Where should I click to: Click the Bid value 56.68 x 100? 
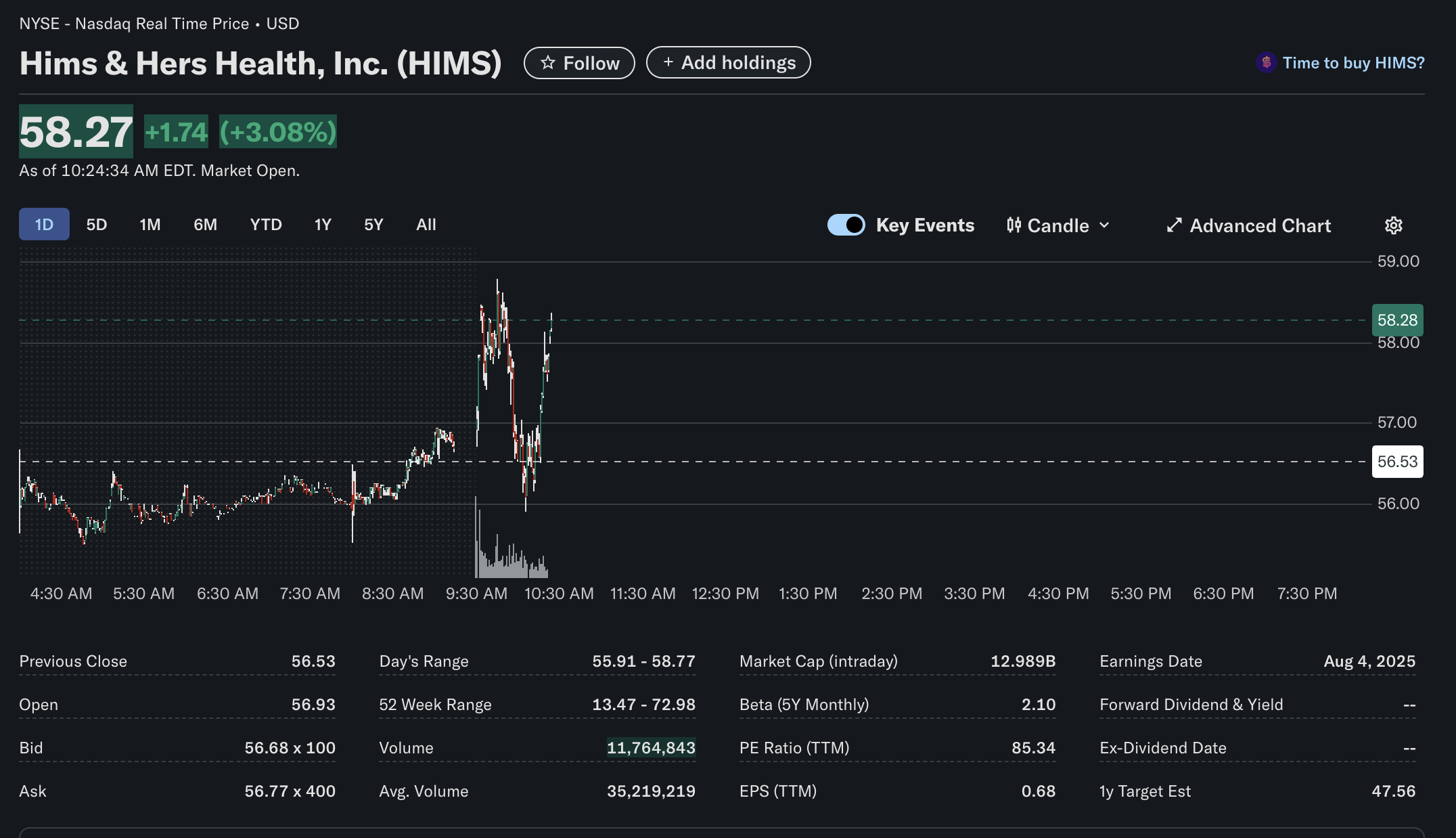(290, 748)
